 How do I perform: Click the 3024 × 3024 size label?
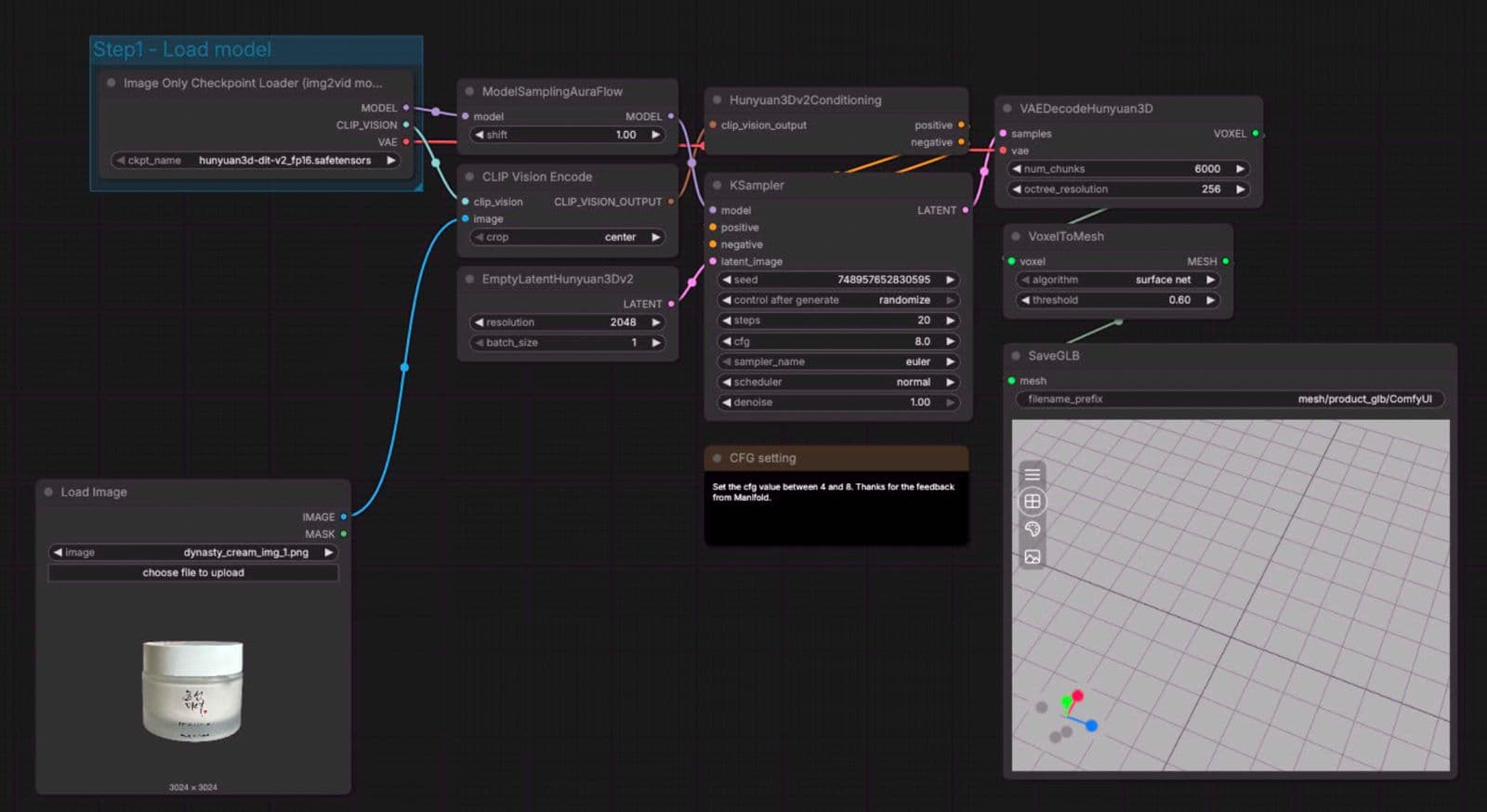click(193, 787)
